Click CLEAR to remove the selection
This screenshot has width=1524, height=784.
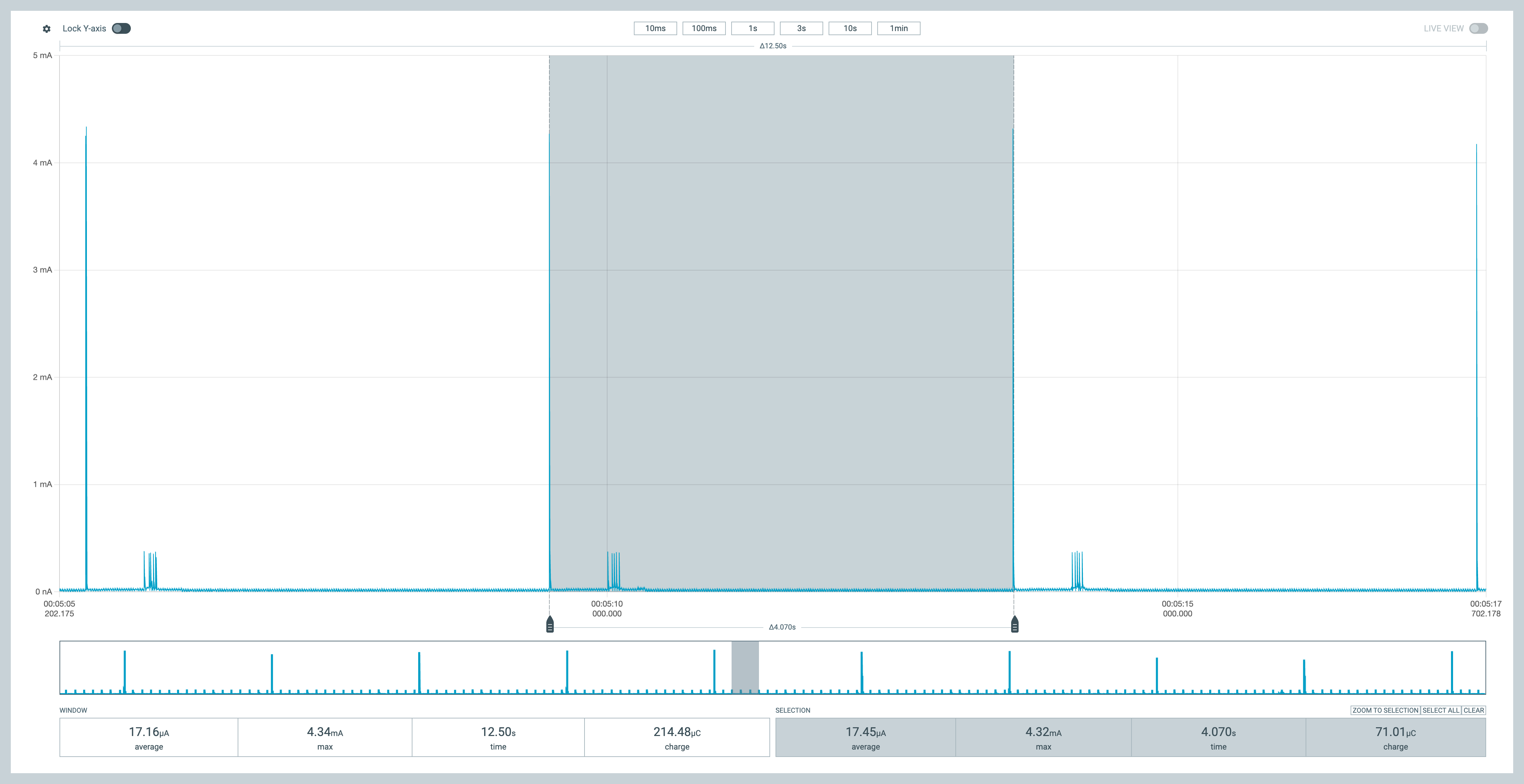[x=1475, y=710]
